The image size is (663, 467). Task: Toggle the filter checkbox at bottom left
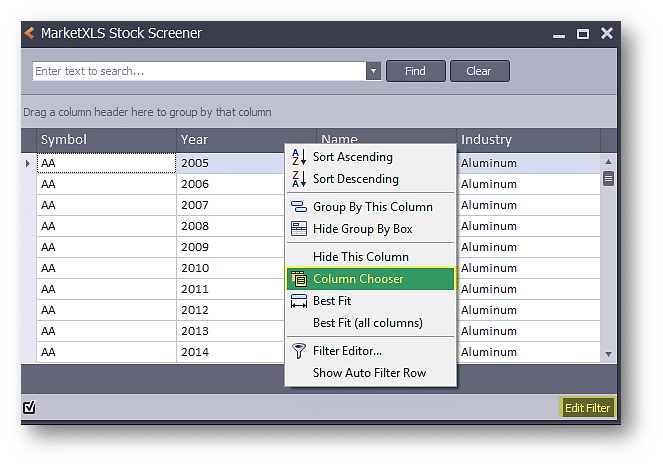pyautogui.click(x=29, y=407)
